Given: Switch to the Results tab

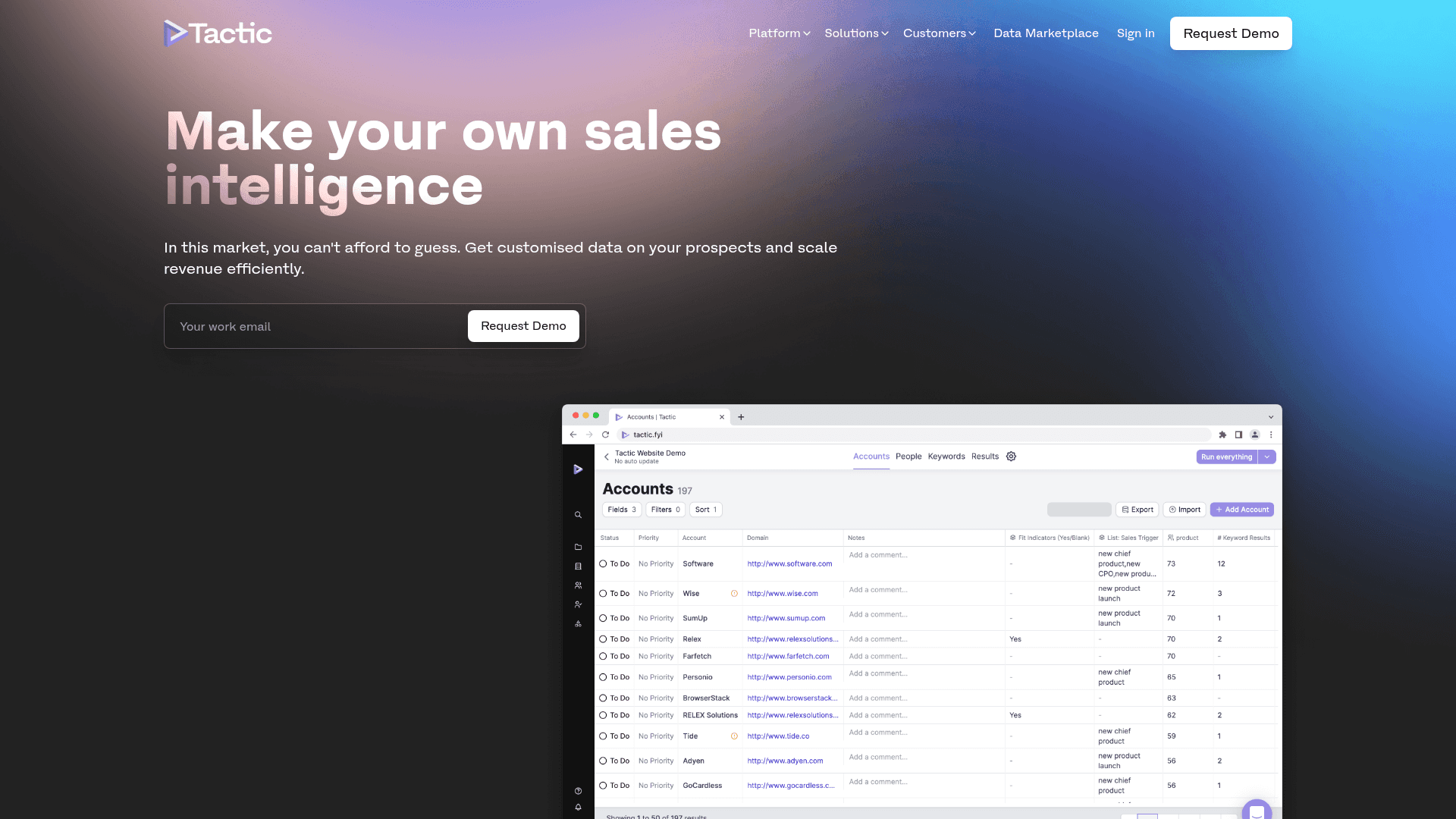Looking at the screenshot, I should pos(985,457).
